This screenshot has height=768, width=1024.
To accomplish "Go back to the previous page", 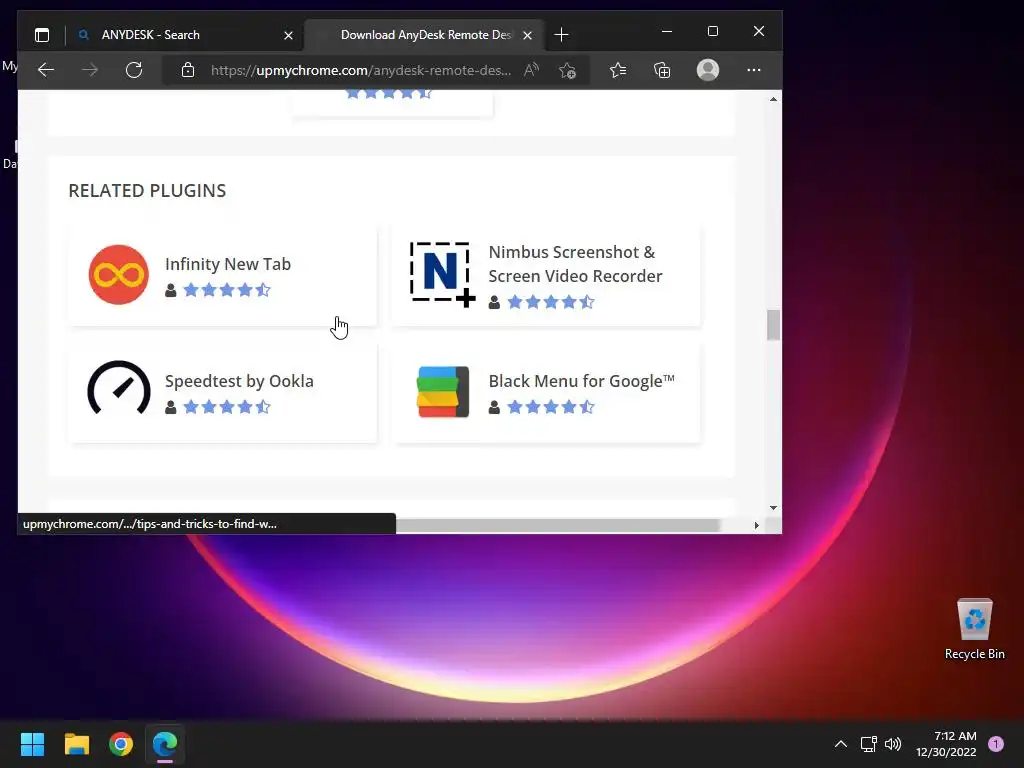I will pos(46,70).
